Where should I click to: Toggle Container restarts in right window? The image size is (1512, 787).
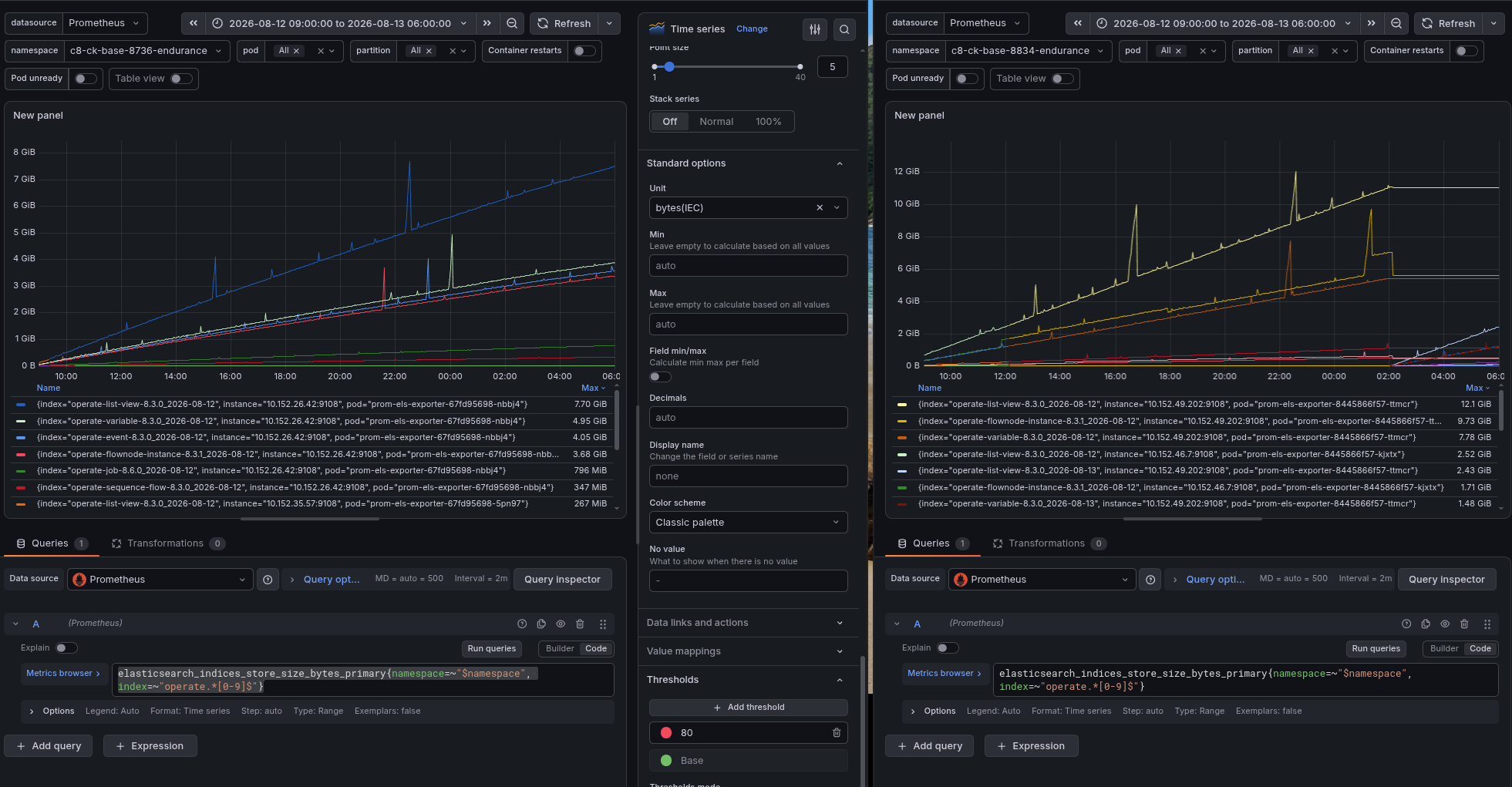(x=1466, y=51)
